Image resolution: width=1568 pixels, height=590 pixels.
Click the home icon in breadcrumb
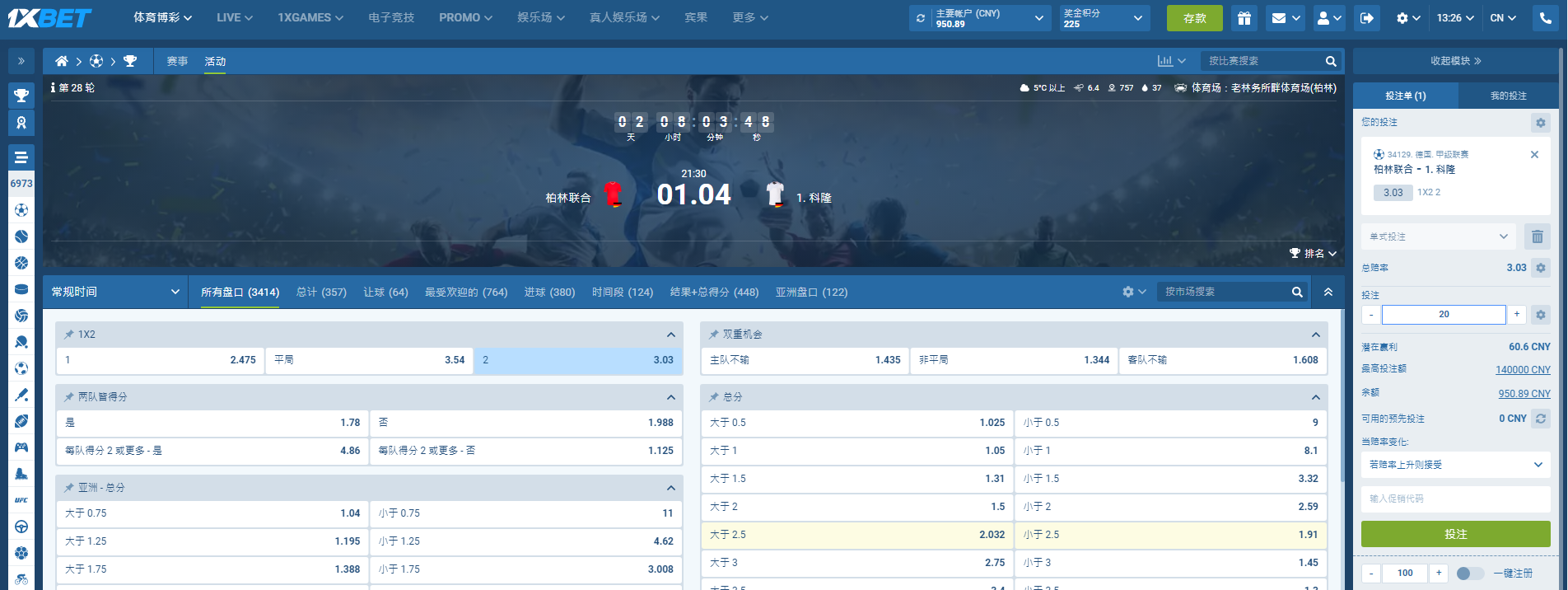pyautogui.click(x=62, y=61)
